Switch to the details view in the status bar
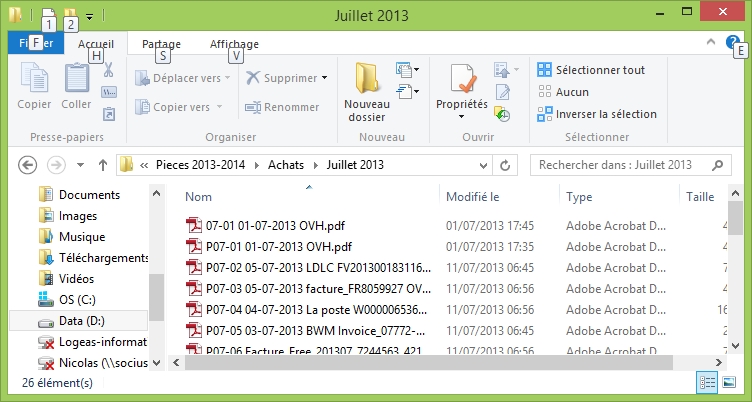 (x=708, y=383)
